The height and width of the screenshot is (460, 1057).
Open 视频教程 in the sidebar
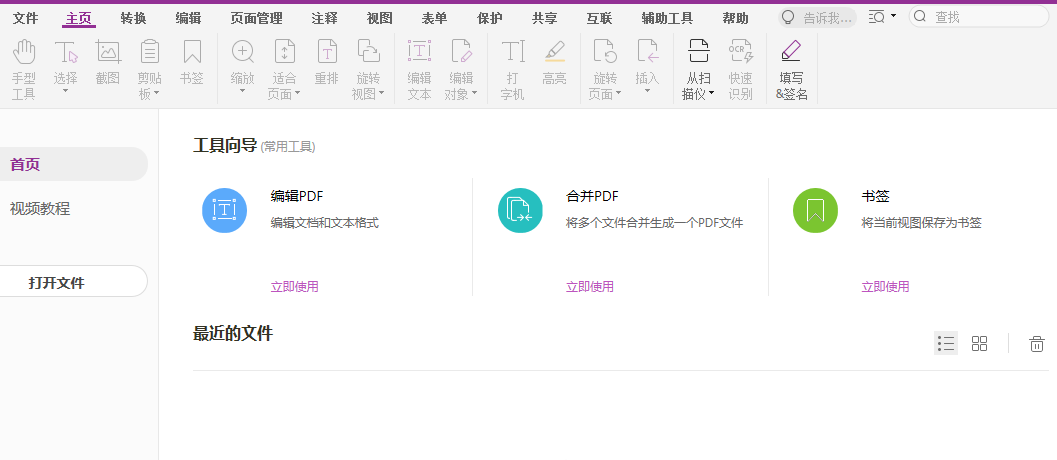pyautogui.click(x=40, y=208)
